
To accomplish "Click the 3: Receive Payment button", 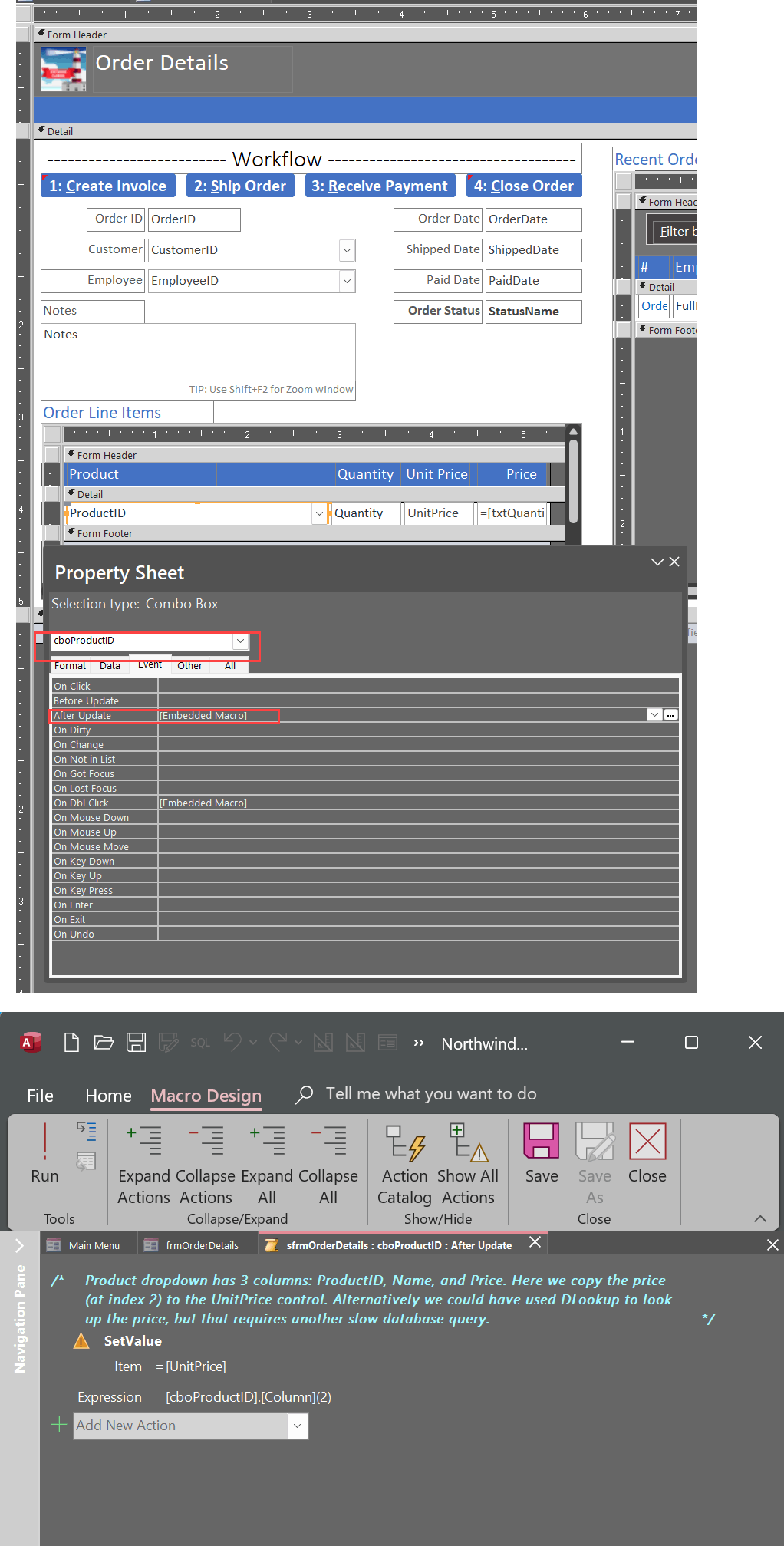I will pyautogui.click(x=380, y=186).
